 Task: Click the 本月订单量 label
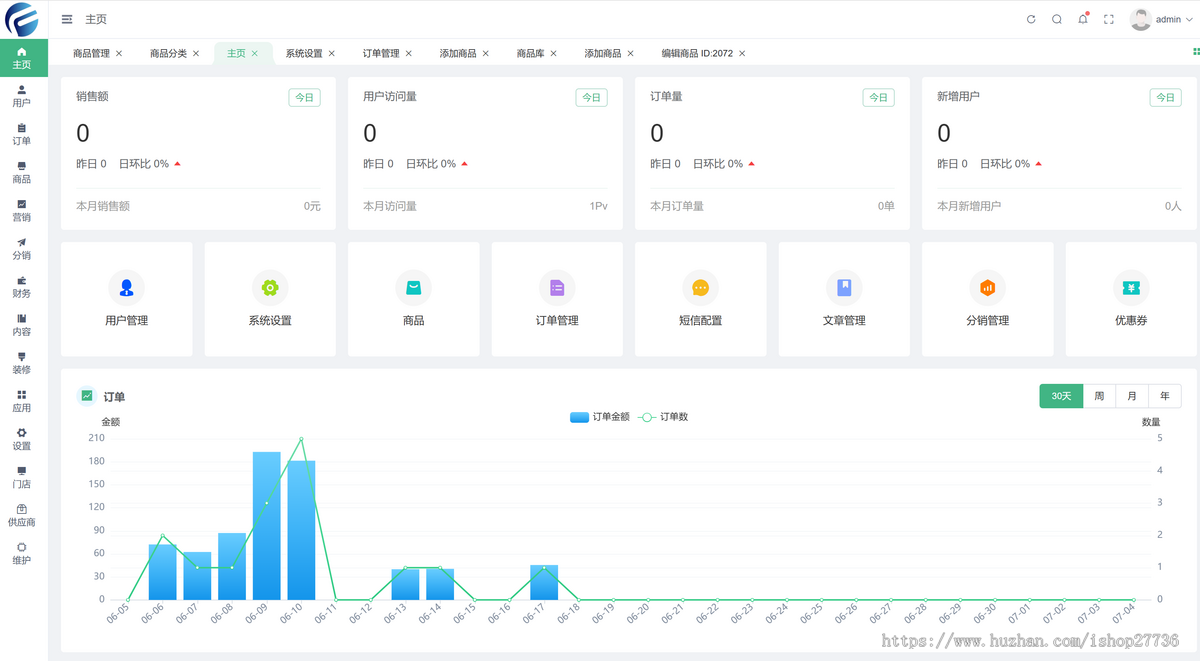point(677,206)
